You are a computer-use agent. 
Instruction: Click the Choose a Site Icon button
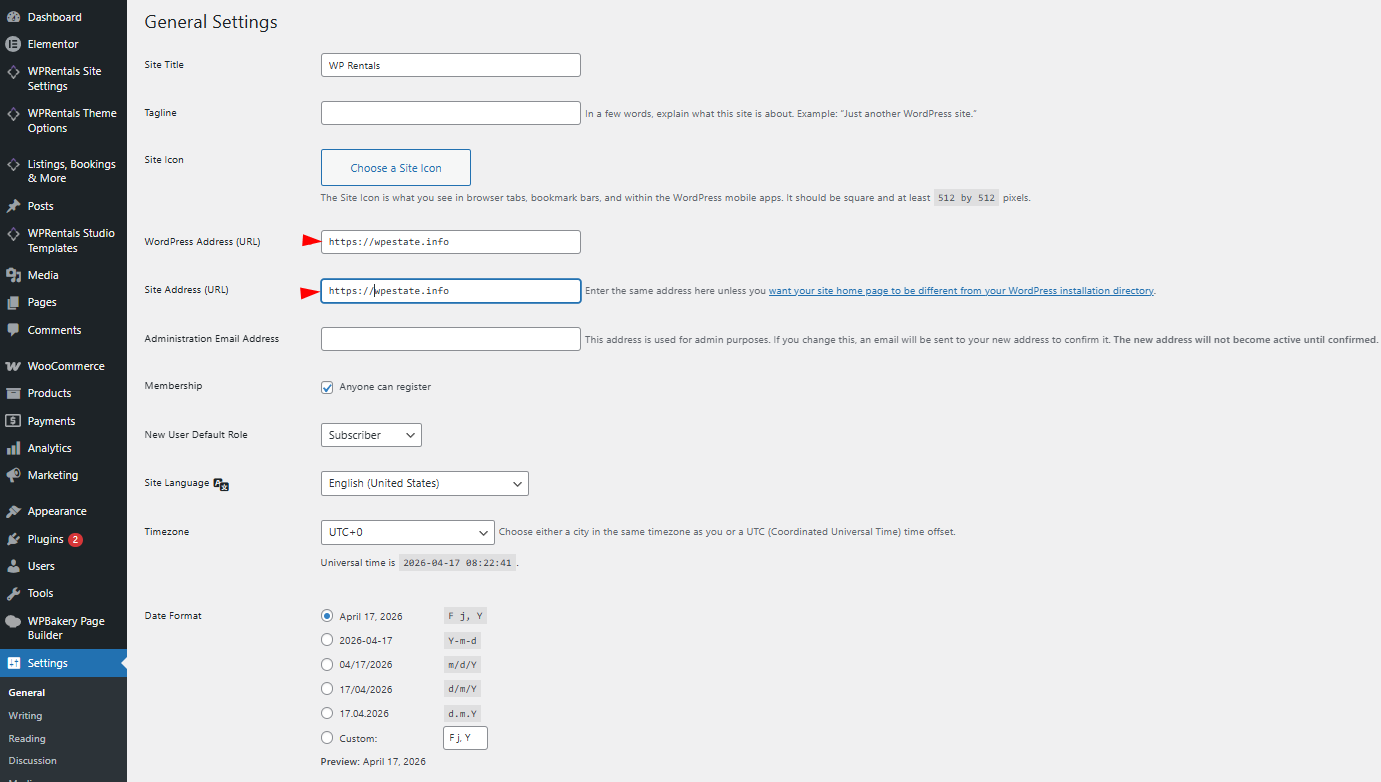click(395, 168)
